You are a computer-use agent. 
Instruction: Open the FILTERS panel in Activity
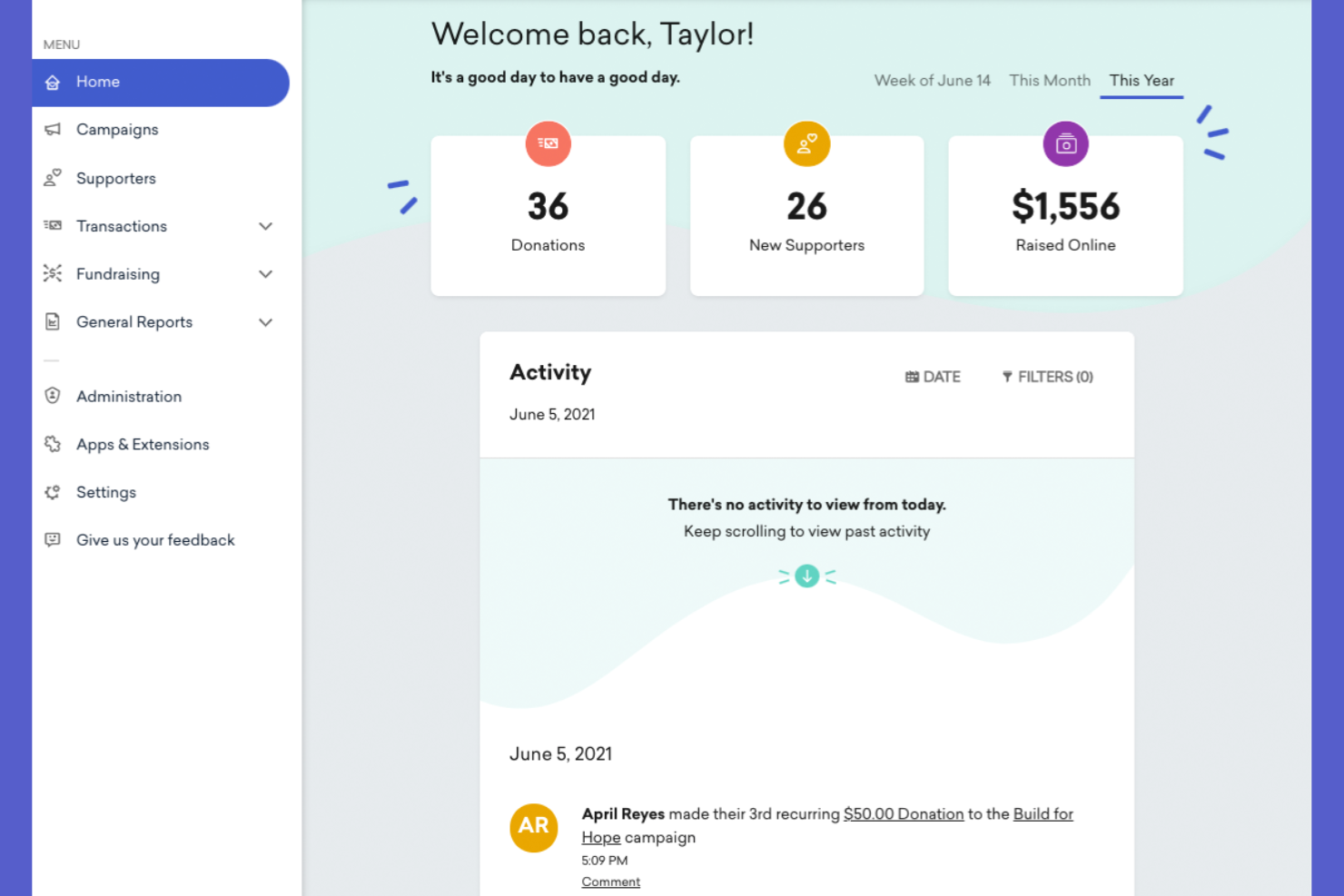[1046, 376]
